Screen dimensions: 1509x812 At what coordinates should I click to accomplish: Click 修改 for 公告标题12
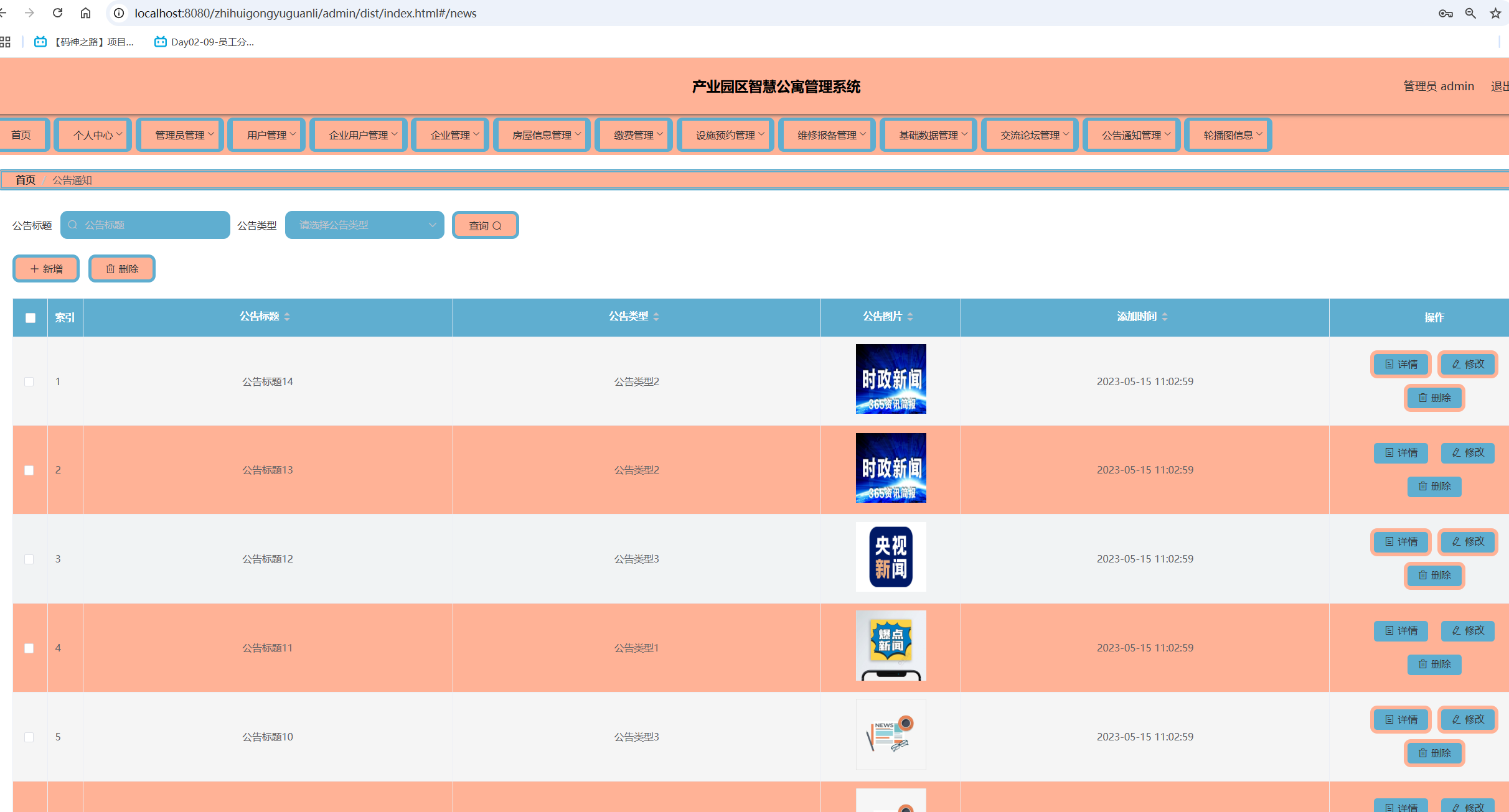[x=1468, y=541]
